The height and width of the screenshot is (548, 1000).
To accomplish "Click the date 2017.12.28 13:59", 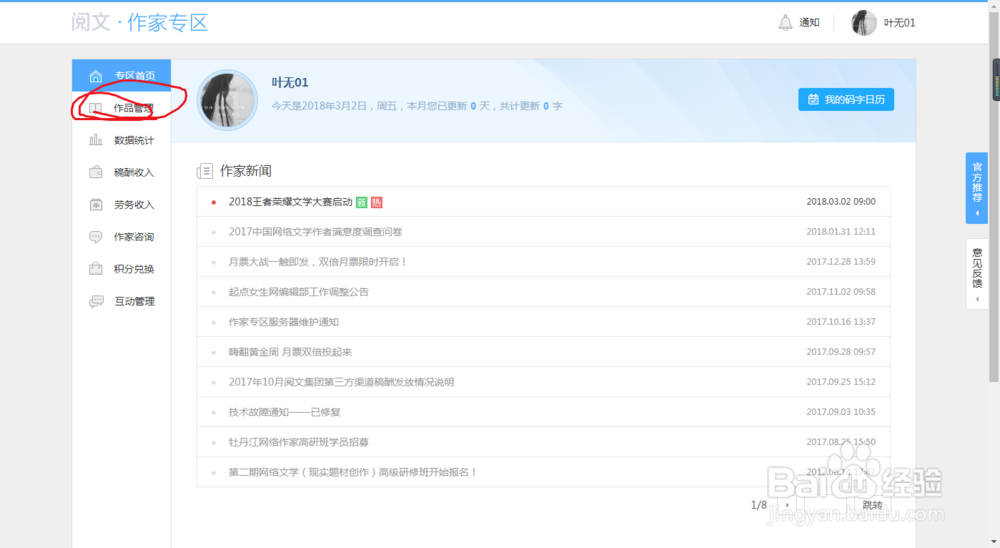I will click(841, 262).
